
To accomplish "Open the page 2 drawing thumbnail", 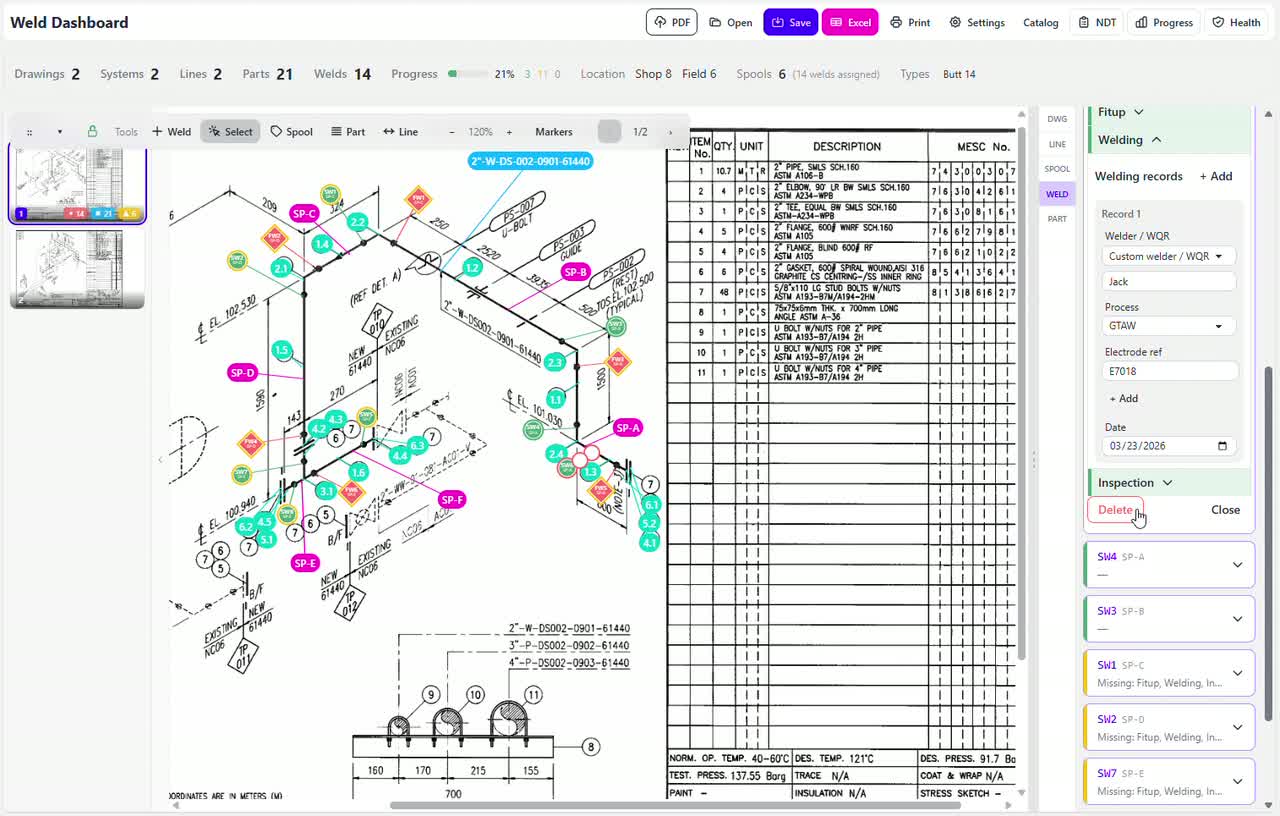I will [77, 268].
